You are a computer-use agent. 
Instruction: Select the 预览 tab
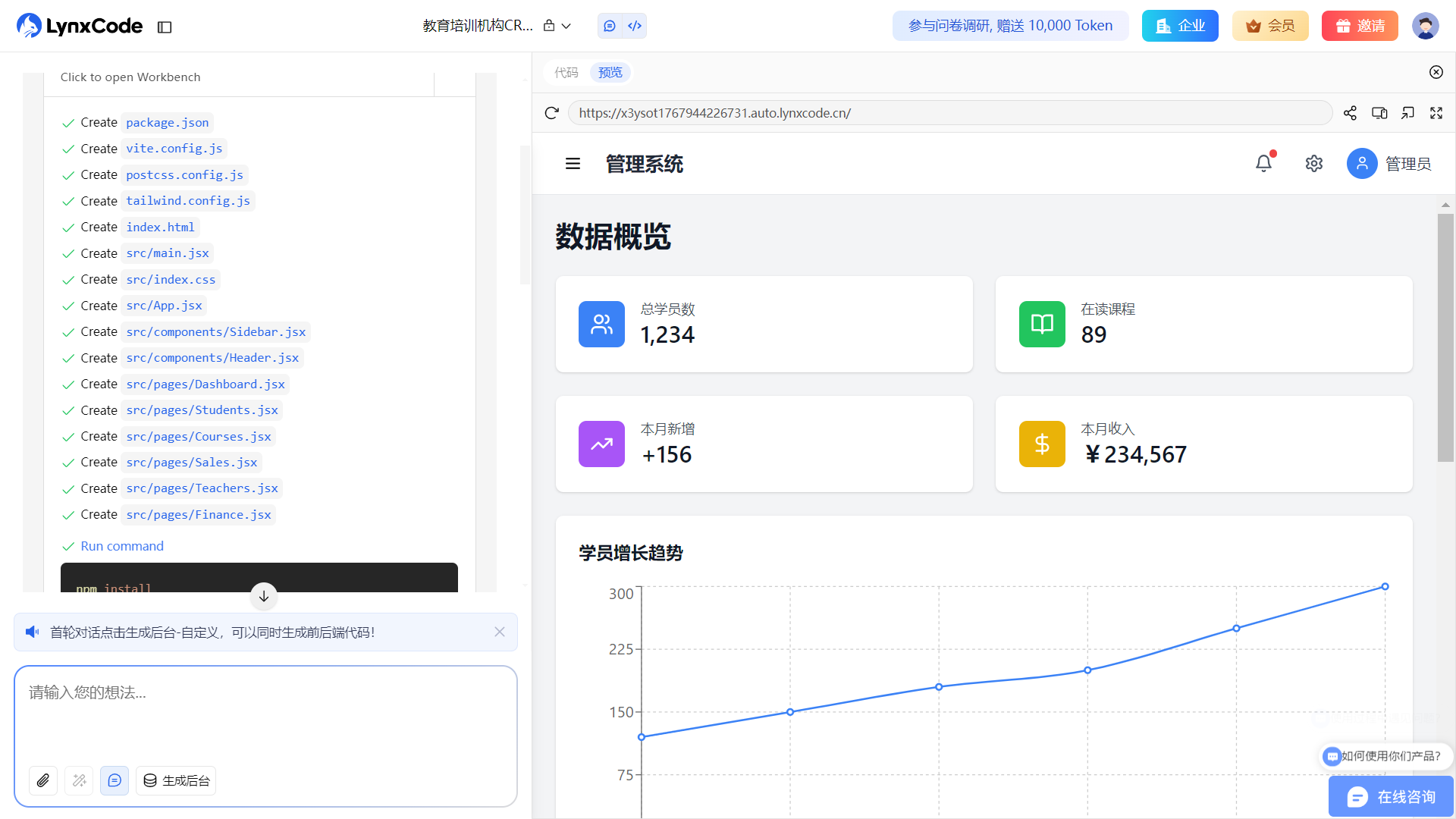coord(610,72)
